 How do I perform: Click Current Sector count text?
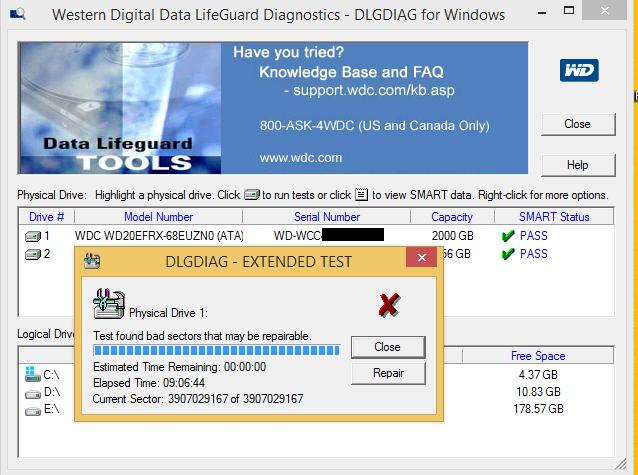pyautogui.click(x=198, y=399)
